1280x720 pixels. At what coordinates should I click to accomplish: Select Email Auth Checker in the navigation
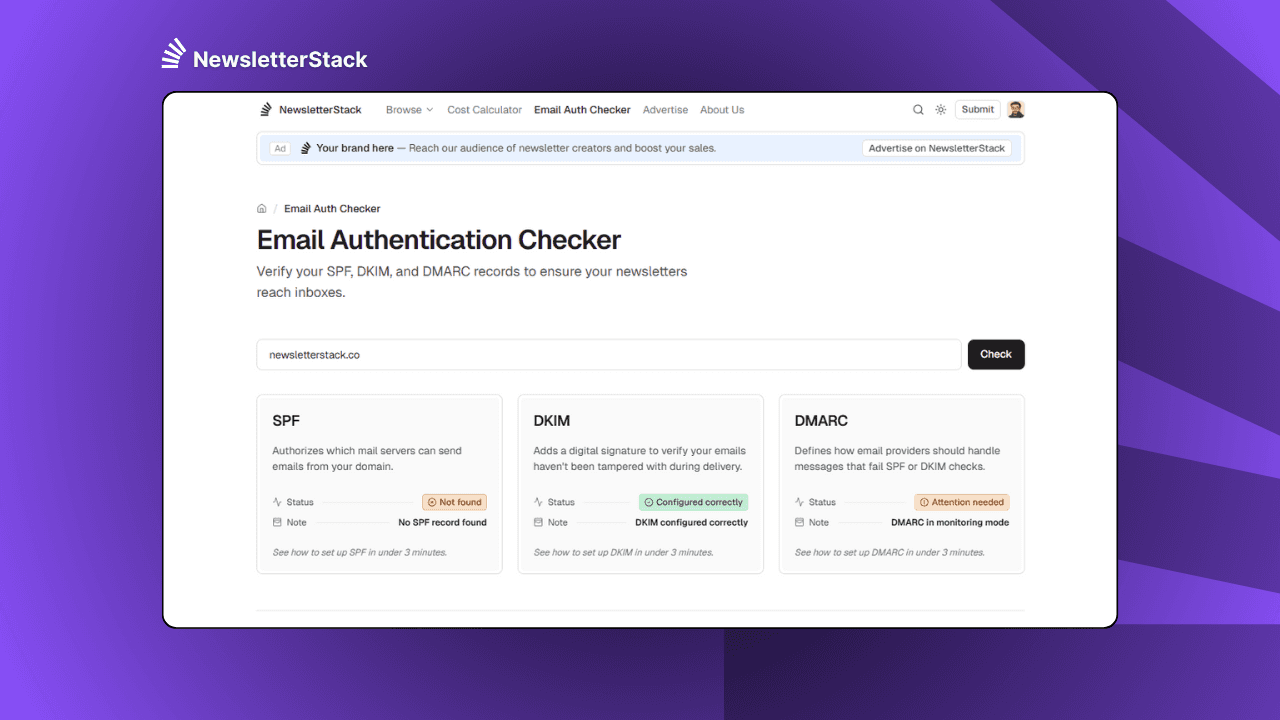tap(582, 110)
